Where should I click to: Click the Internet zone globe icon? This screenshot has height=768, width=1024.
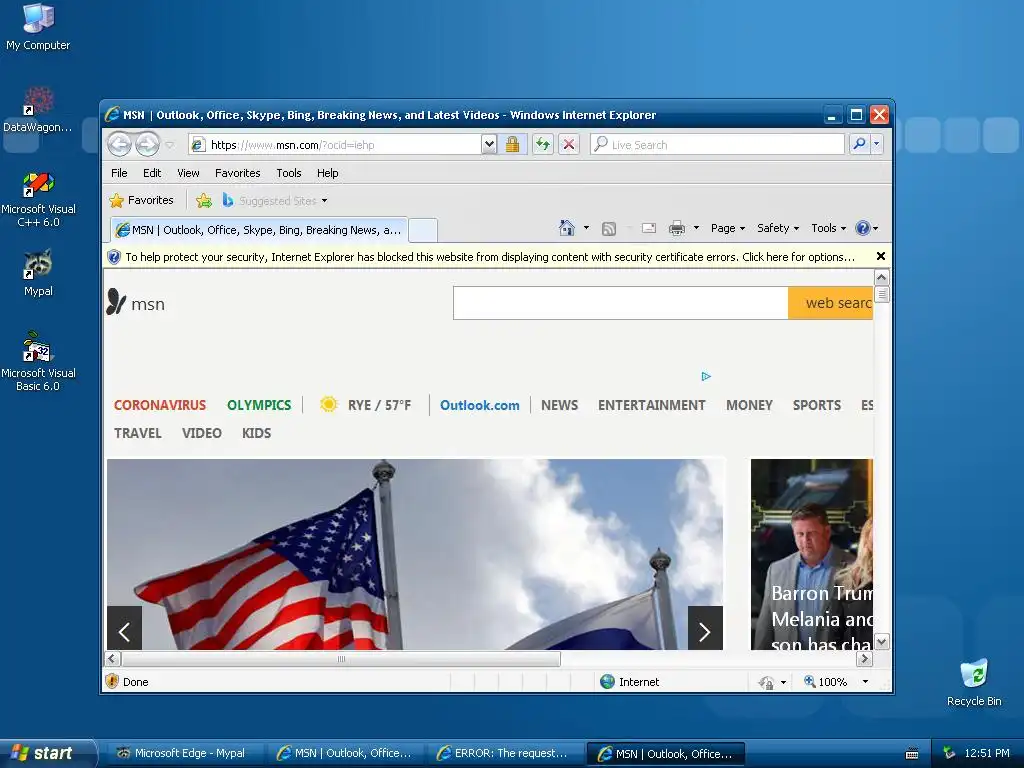pyautogui.click(x=607, y=682)
